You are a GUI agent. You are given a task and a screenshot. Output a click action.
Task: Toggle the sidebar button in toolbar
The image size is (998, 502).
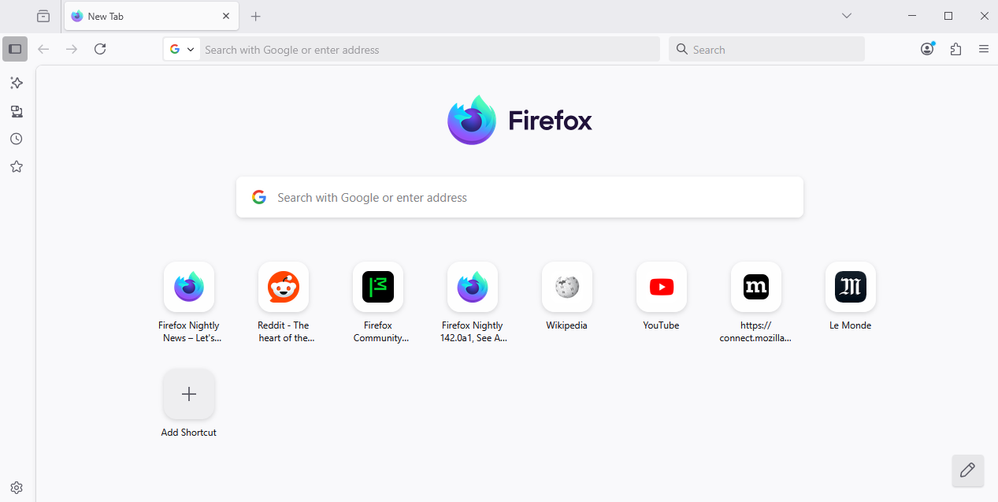(x=15, y=49)
